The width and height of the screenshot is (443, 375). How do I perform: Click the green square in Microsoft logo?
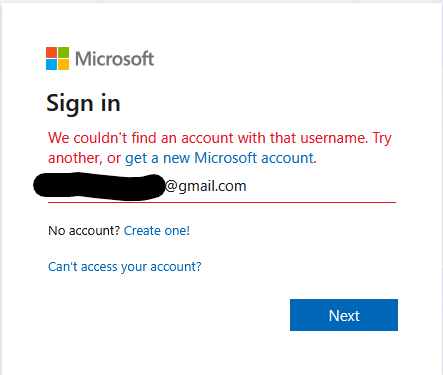point(63,53)
